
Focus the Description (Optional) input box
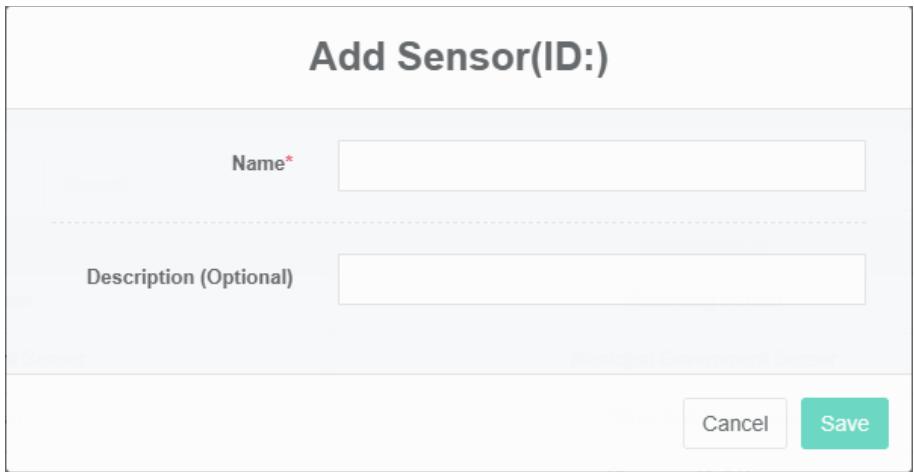point(601,279)
